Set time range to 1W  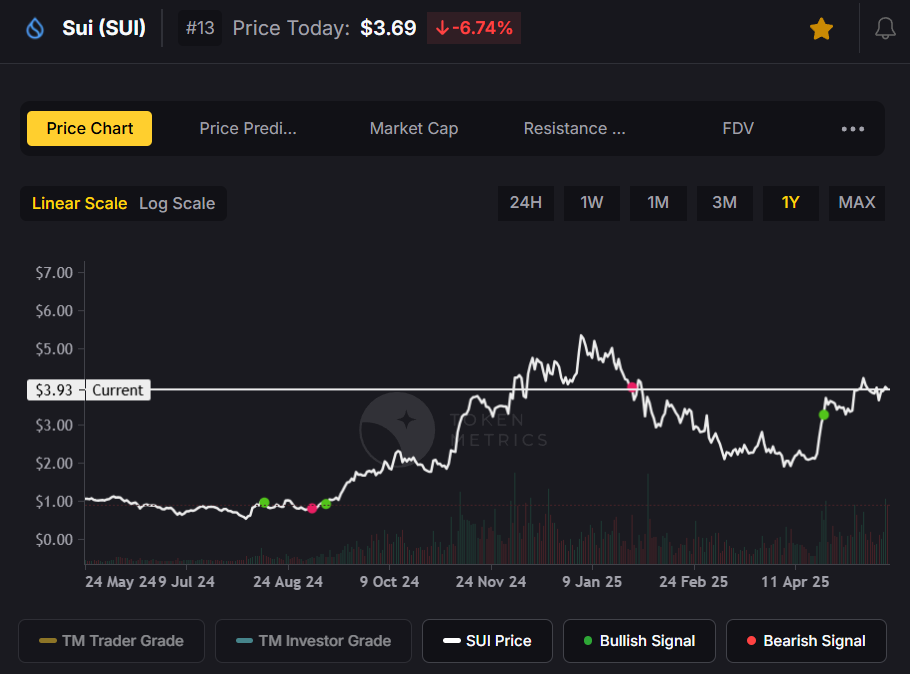[x=592, y=203]
